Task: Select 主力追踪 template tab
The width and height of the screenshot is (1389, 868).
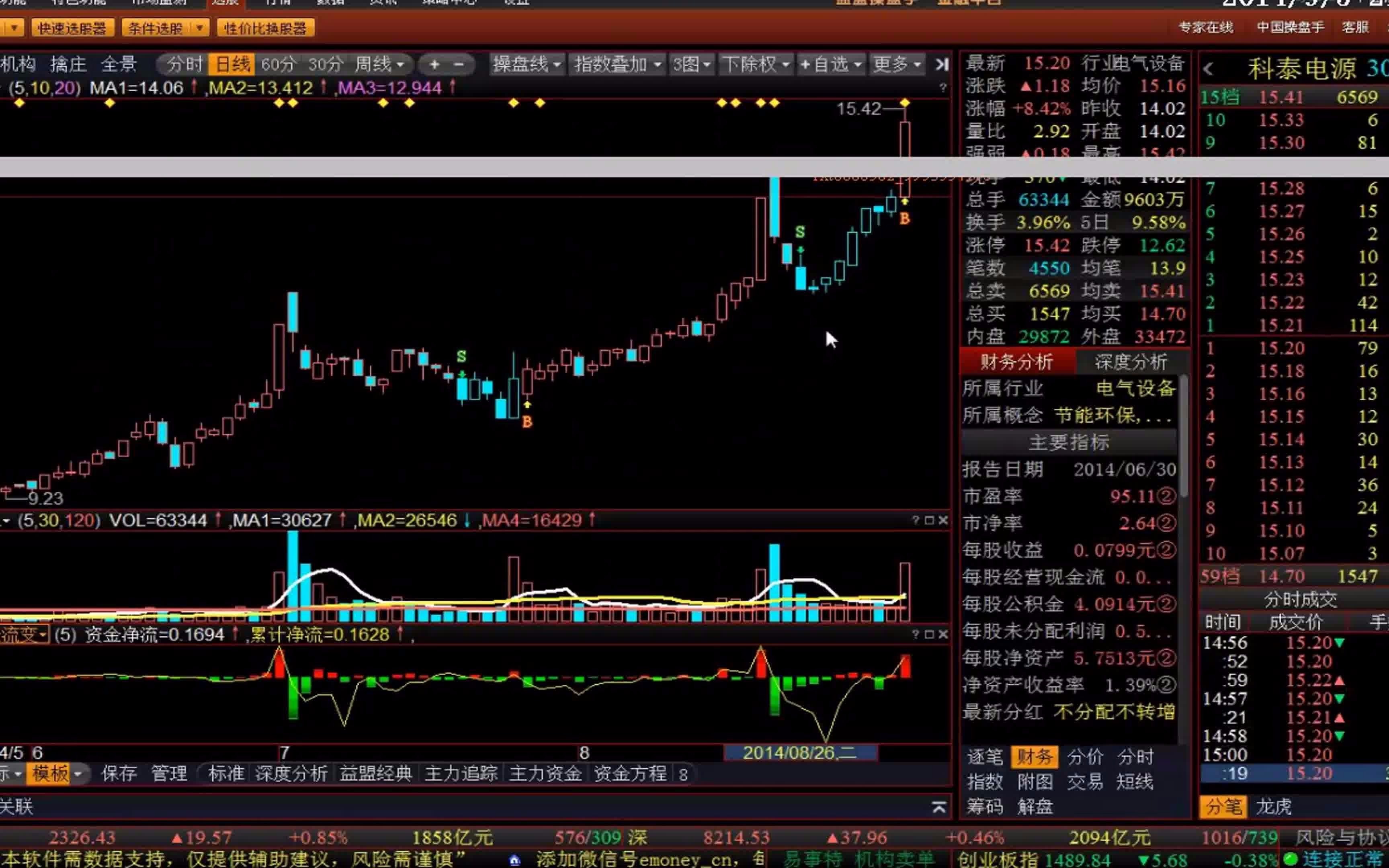Action: [461, 774]
